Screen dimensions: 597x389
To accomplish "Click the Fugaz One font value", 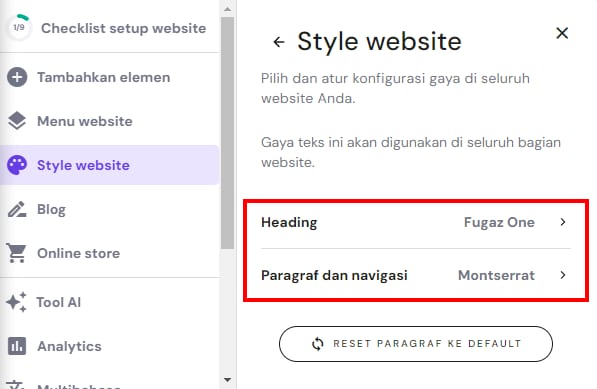I will (x=499, y=222).
